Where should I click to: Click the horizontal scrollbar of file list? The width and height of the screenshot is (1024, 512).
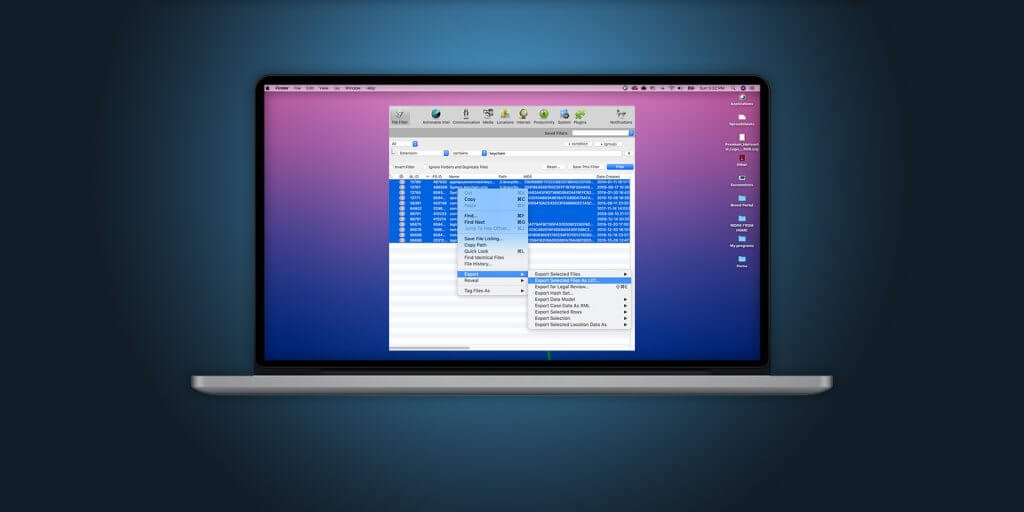430,348
